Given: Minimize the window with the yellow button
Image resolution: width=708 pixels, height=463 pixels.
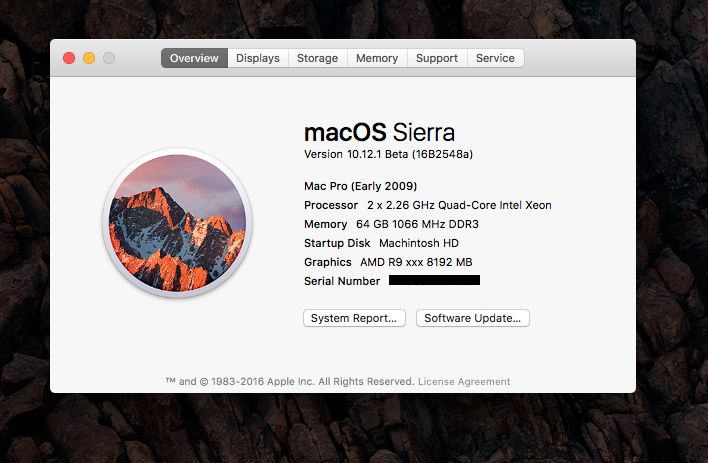Looking at the screenshot, I should (89, 58).
